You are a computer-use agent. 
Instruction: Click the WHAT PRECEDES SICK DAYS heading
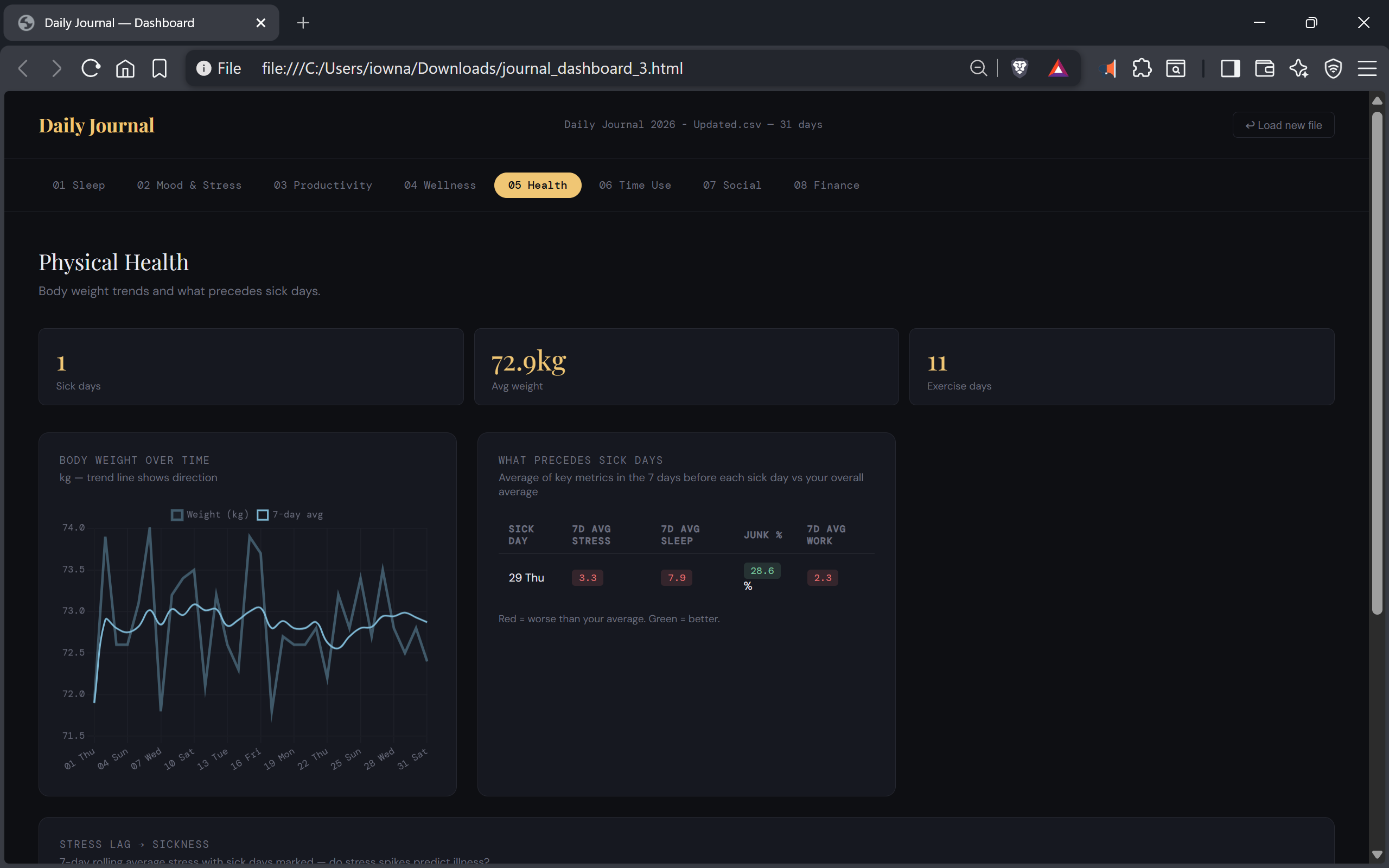tap(580, 460)
